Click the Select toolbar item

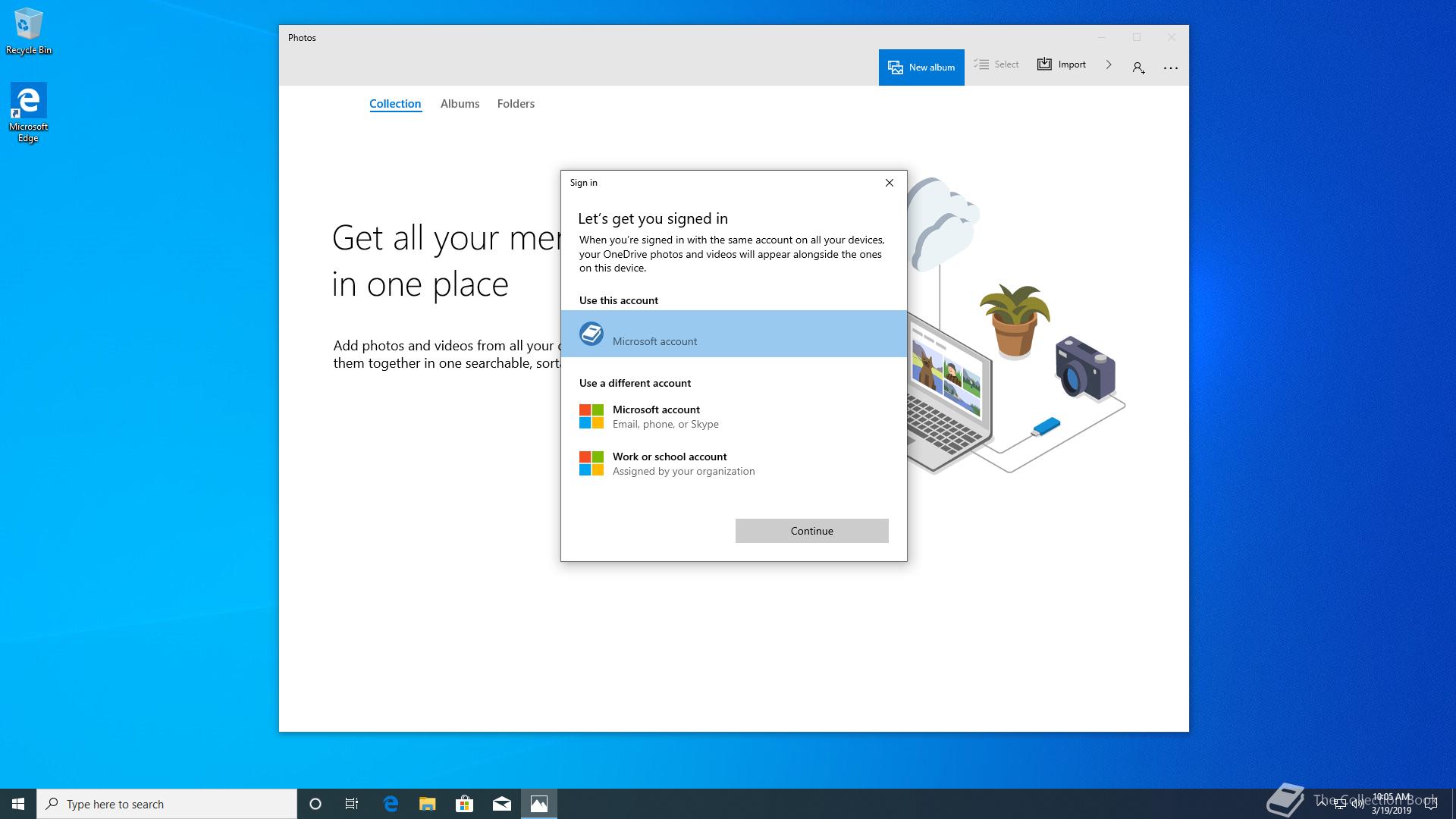pyautogui.click(x=996, y=64)
